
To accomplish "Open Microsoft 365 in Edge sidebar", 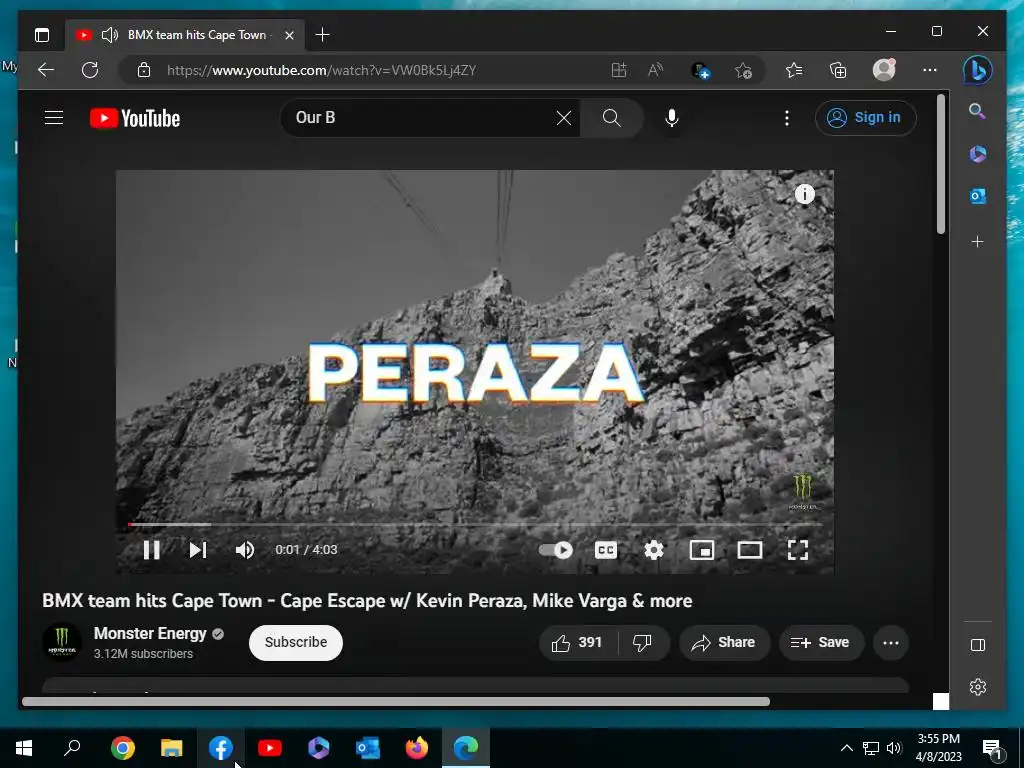I will pyautogui.click(x=977, y=154).
